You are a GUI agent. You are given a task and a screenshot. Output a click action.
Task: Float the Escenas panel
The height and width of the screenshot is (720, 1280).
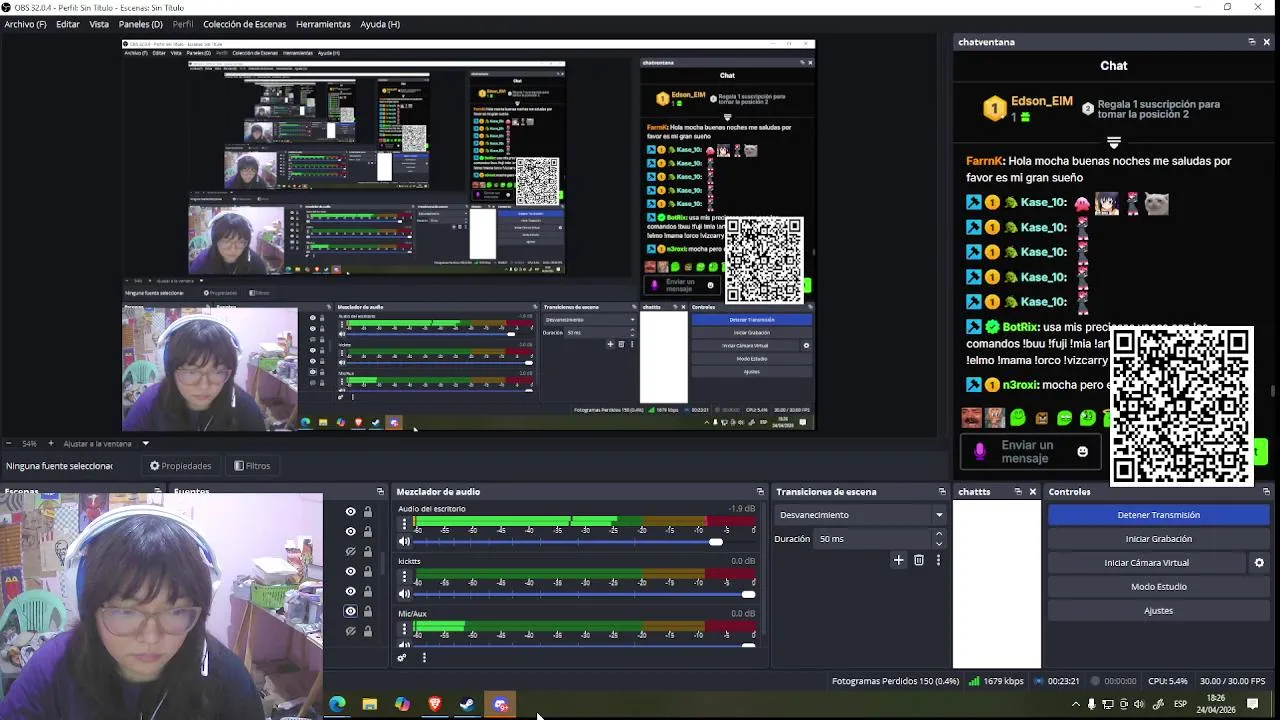(157, 492)
